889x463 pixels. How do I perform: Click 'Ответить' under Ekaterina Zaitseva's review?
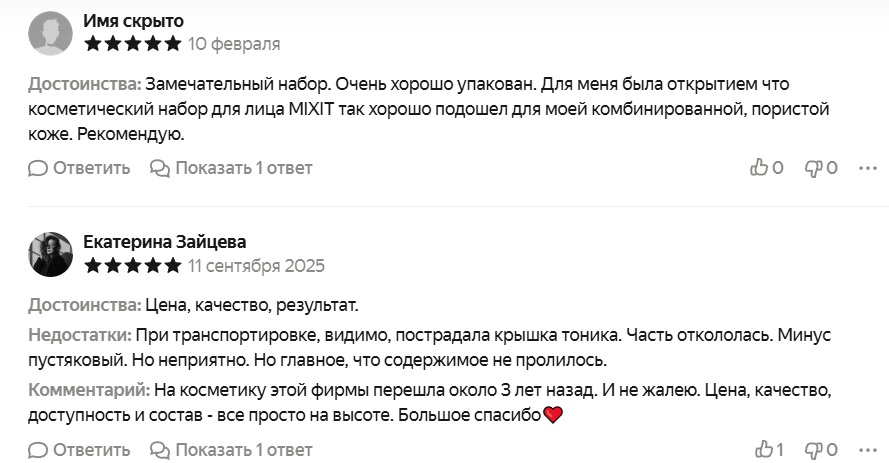pyautogui.click(x=91, y=449)
